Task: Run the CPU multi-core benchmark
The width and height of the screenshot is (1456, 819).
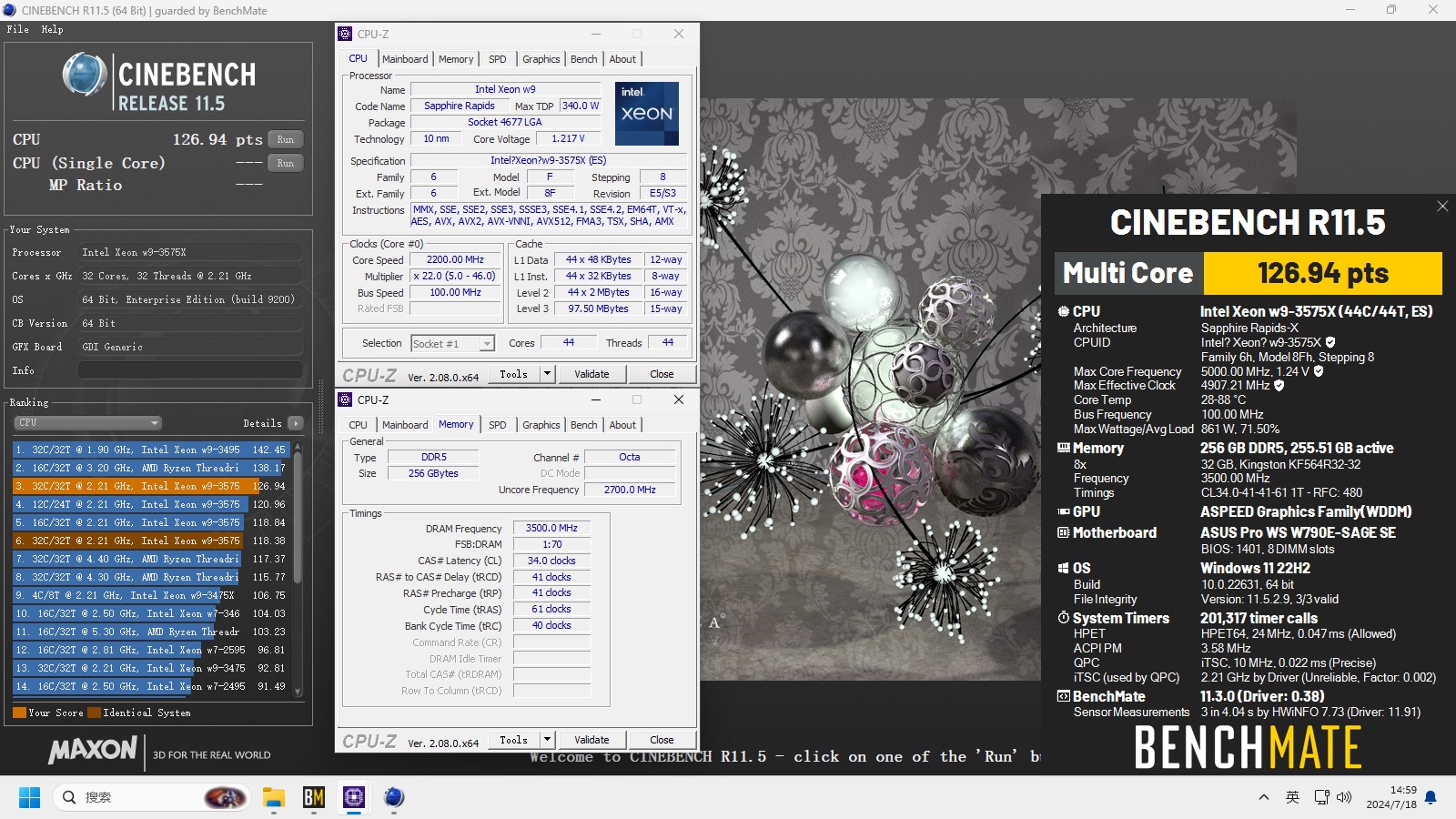Action: [x=286, y=139]
